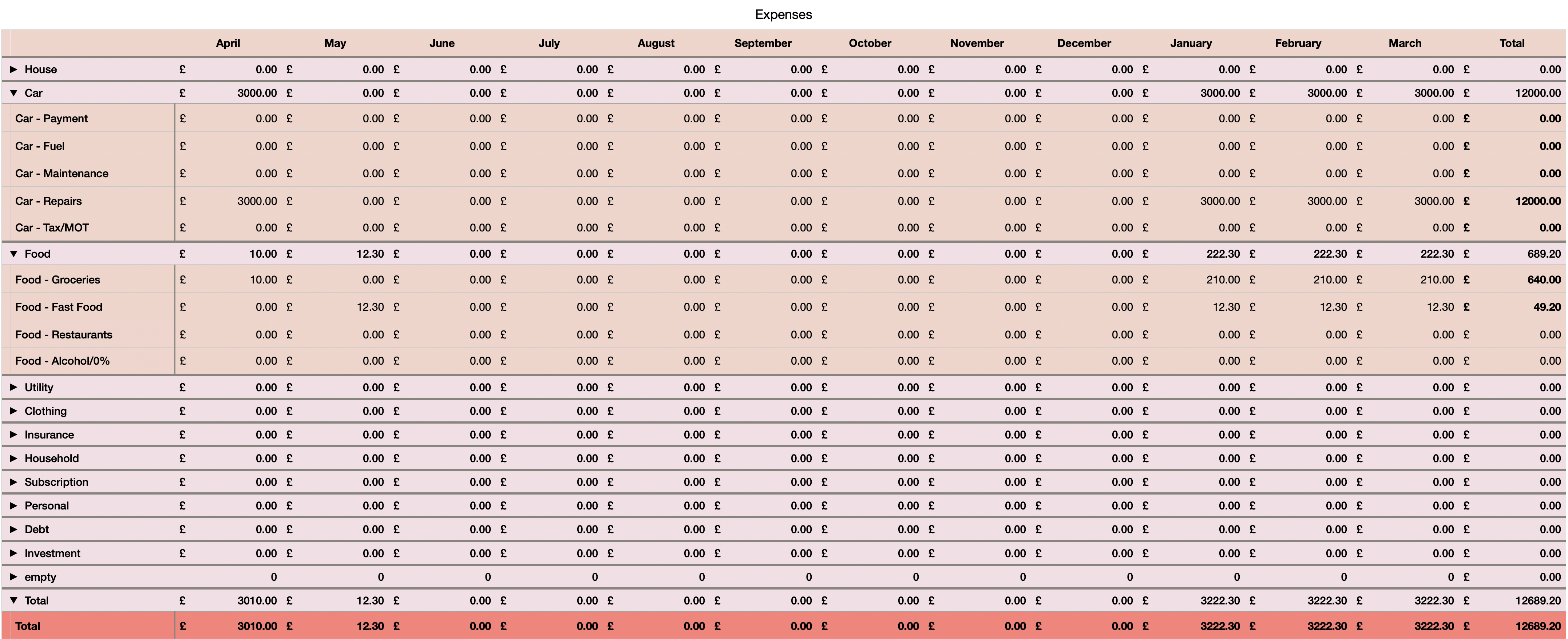Select the Car - Tax/MOT row label
The height and width of the screenshot is (639, 1568).
click(x=52, y=227)
